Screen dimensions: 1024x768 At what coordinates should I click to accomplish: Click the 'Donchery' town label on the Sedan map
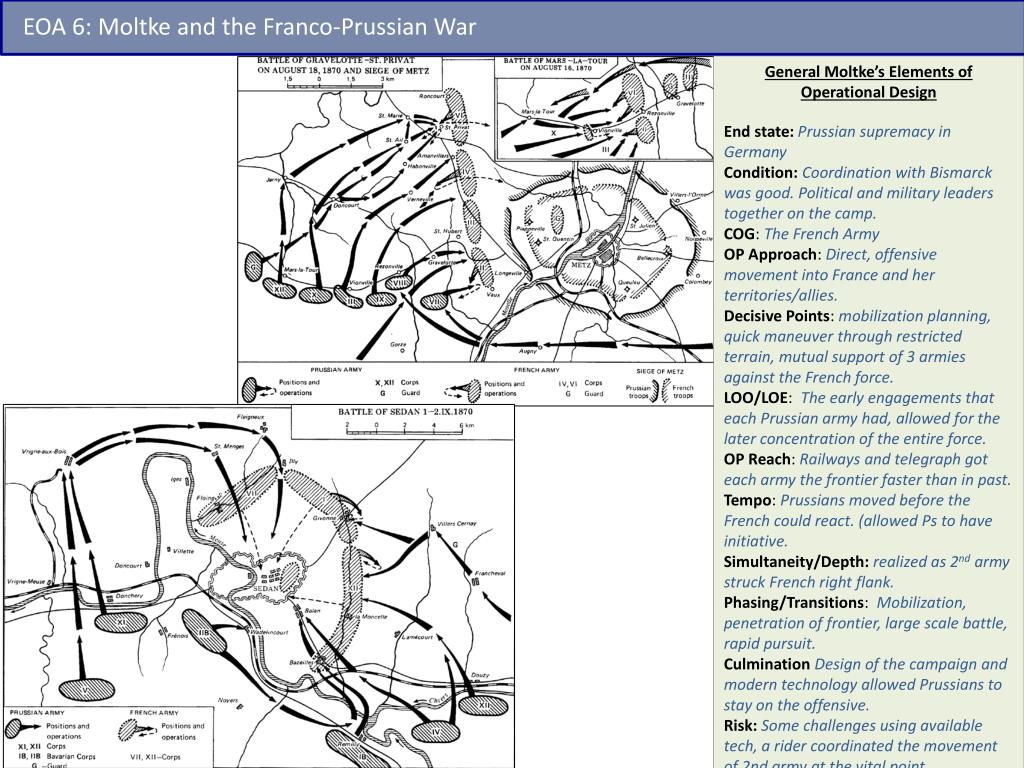[x=129, y=596]
